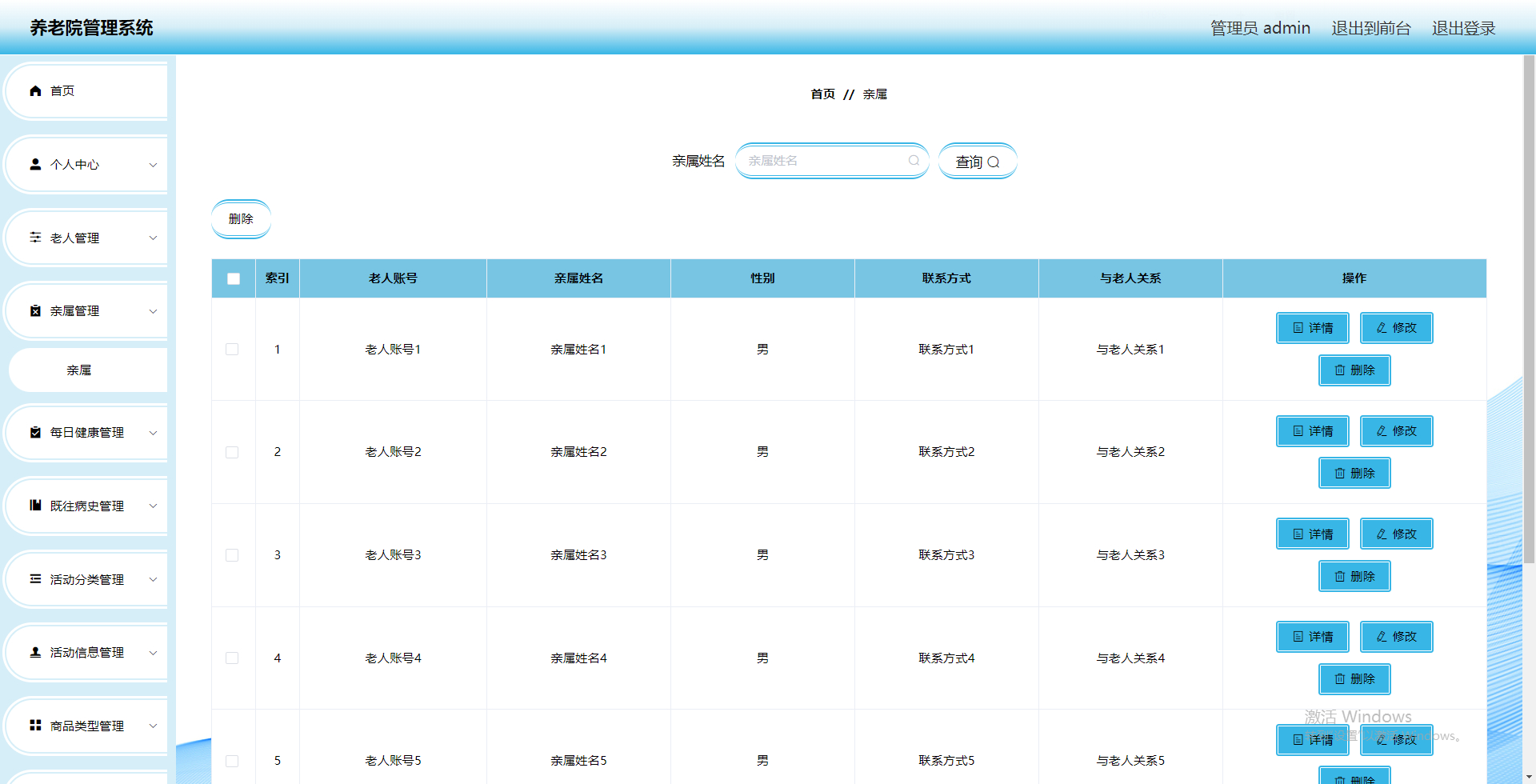This screenshot has height=784, width=1536.
Task: Select the checkbox beside 亲属姓名3
Action: tap(233, 554)
